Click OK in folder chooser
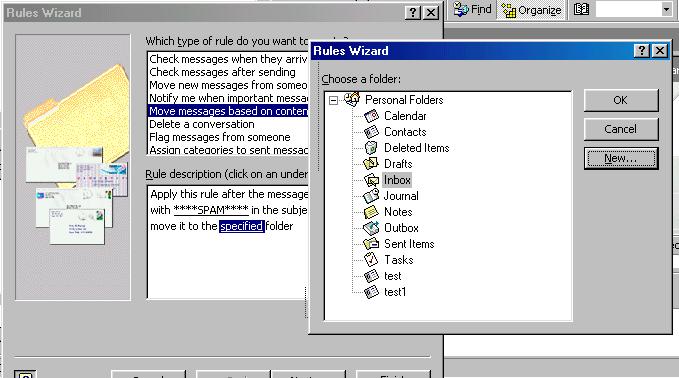679x378 pixels. click(621, 100)
